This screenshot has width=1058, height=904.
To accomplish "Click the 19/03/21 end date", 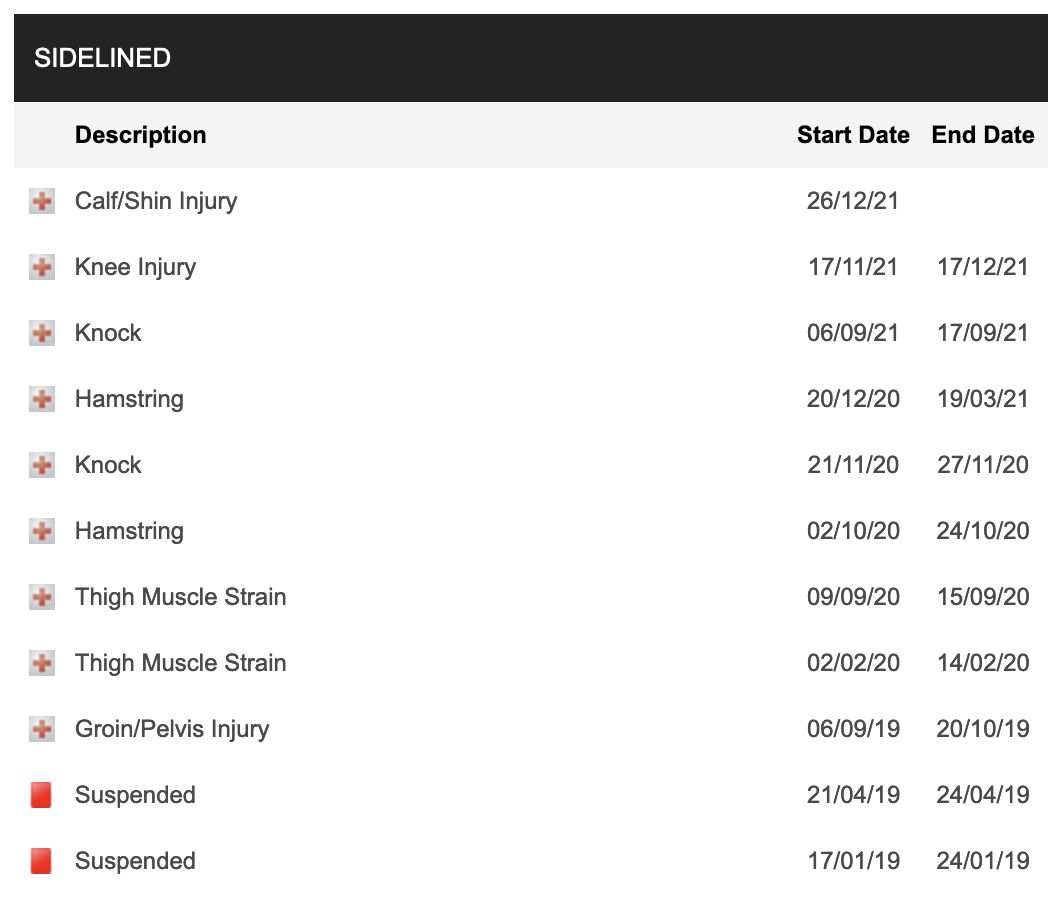I will pos(982,399).
